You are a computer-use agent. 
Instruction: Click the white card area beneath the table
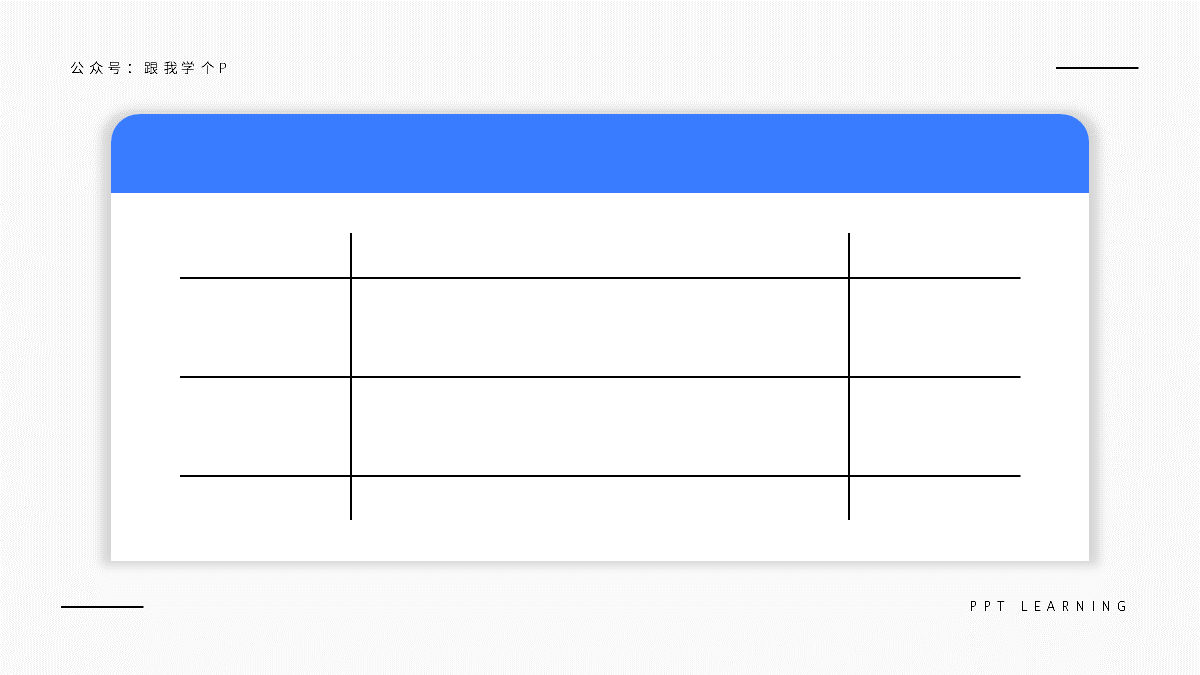[x=600, y=541]
